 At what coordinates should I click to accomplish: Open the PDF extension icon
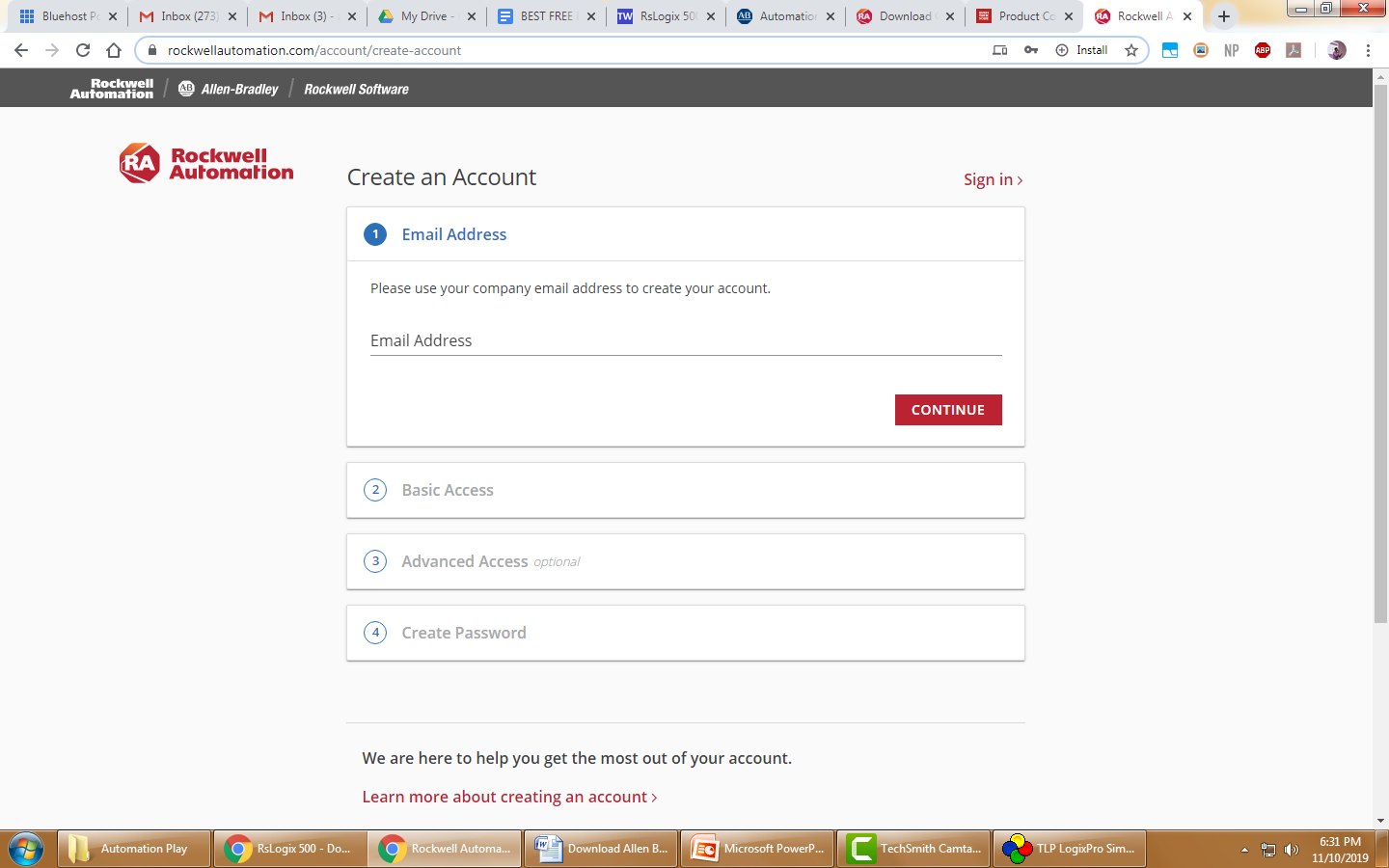(x=1294, y=50)
